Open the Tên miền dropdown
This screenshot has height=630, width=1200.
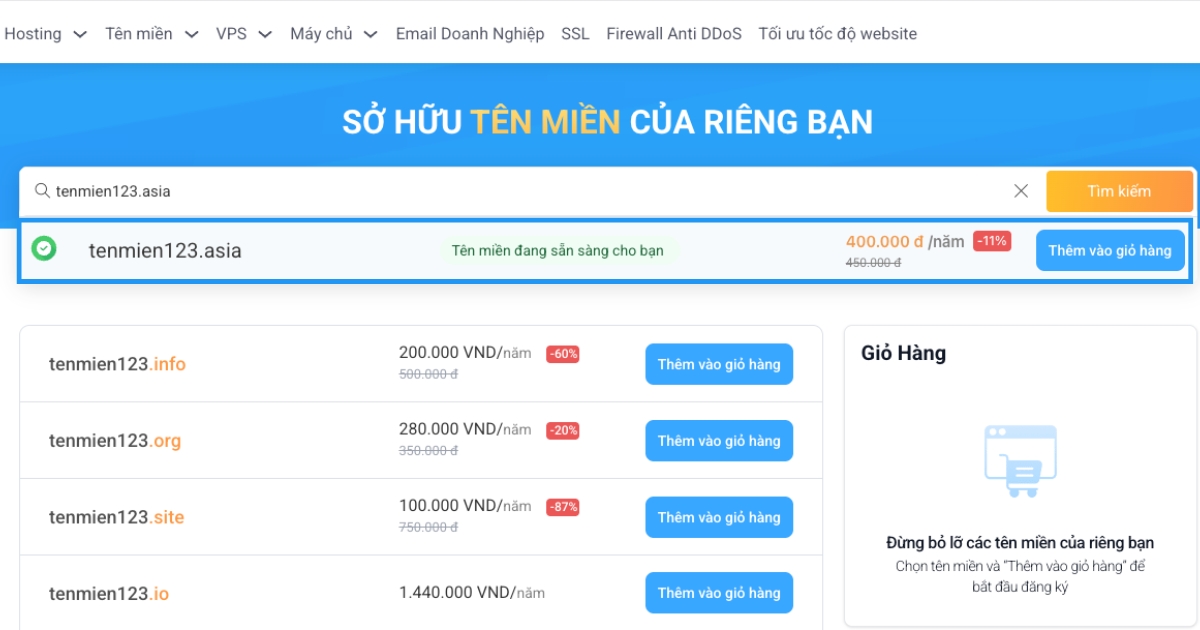pos(149,33)
